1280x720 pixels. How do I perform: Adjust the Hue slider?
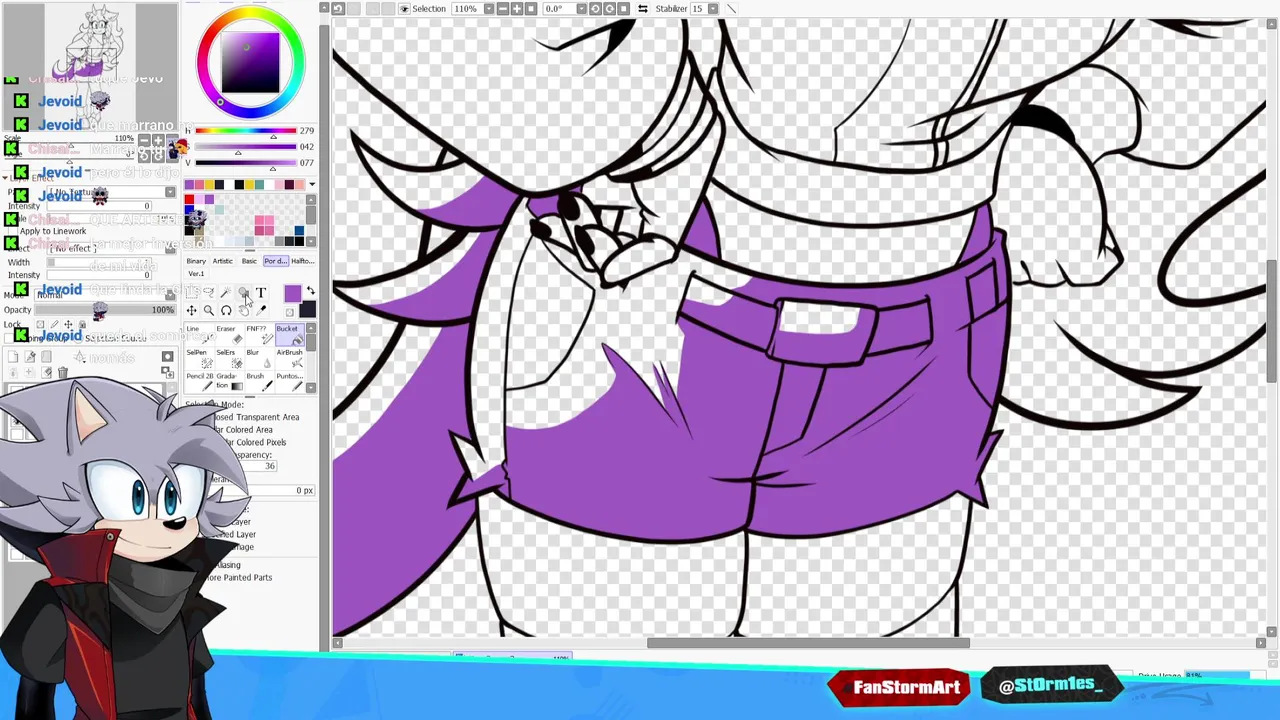(245, 131)
